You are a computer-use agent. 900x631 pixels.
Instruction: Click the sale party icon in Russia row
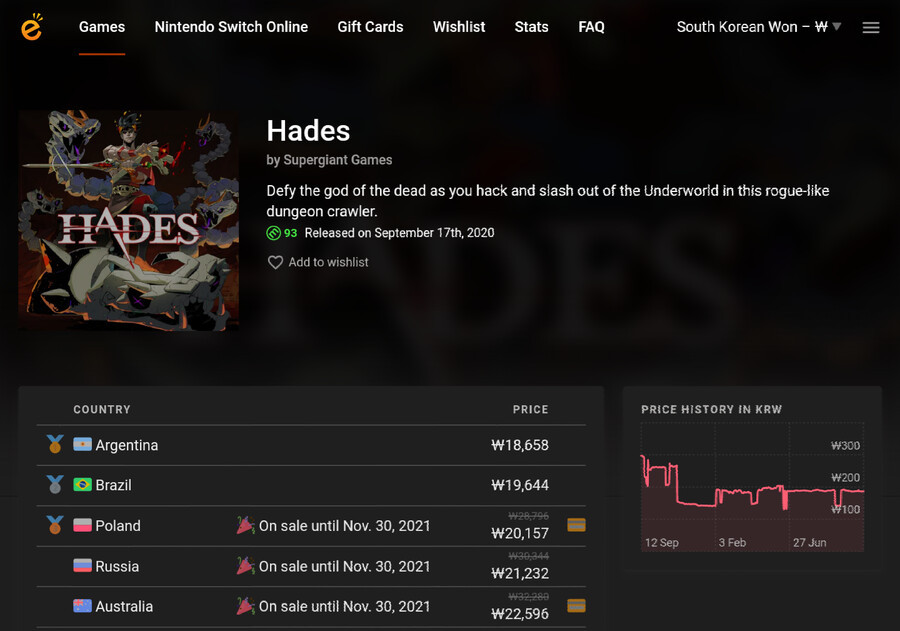coord(245,566)
